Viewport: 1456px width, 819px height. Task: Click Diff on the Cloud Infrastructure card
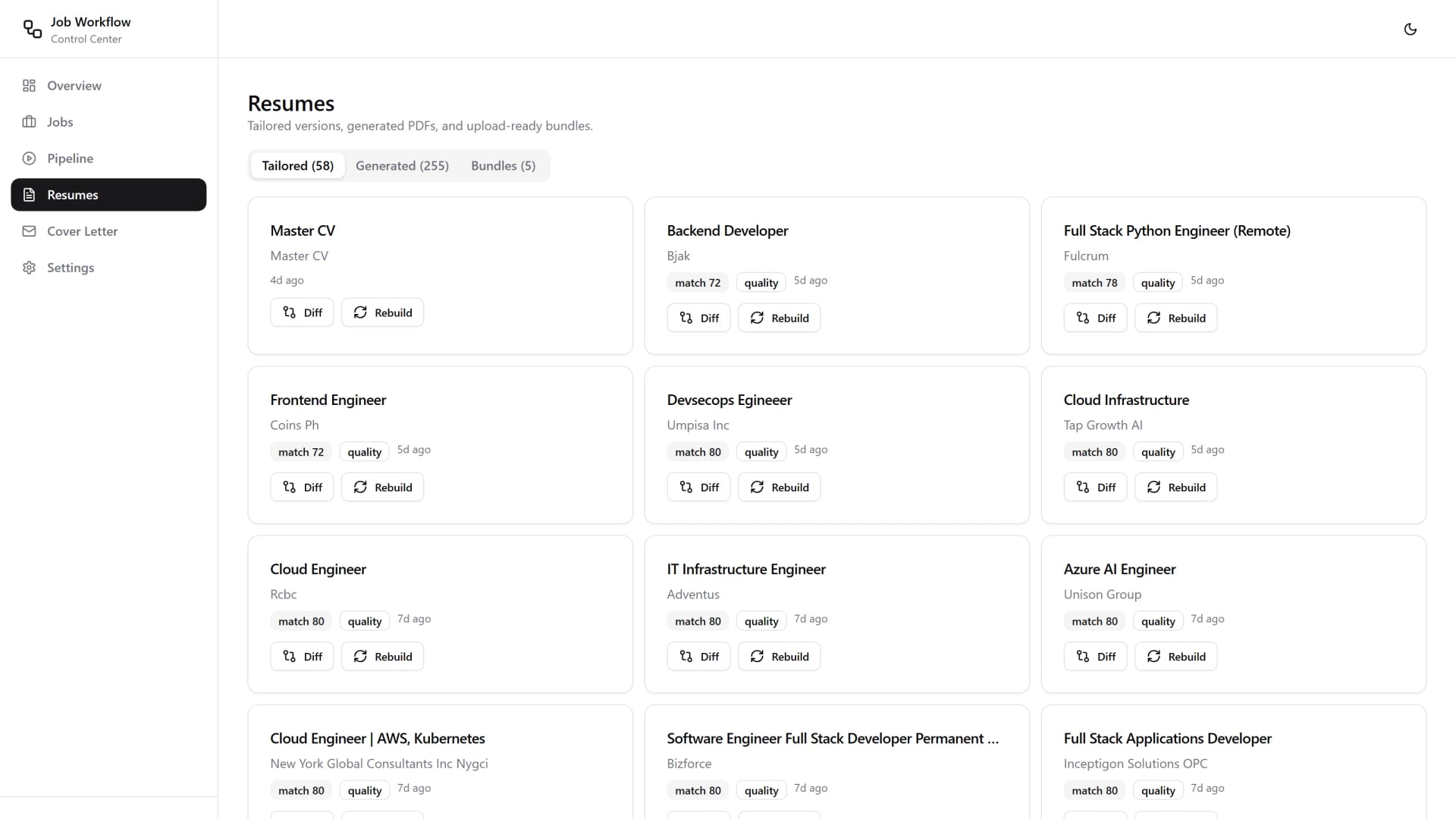coord(1095,487)
